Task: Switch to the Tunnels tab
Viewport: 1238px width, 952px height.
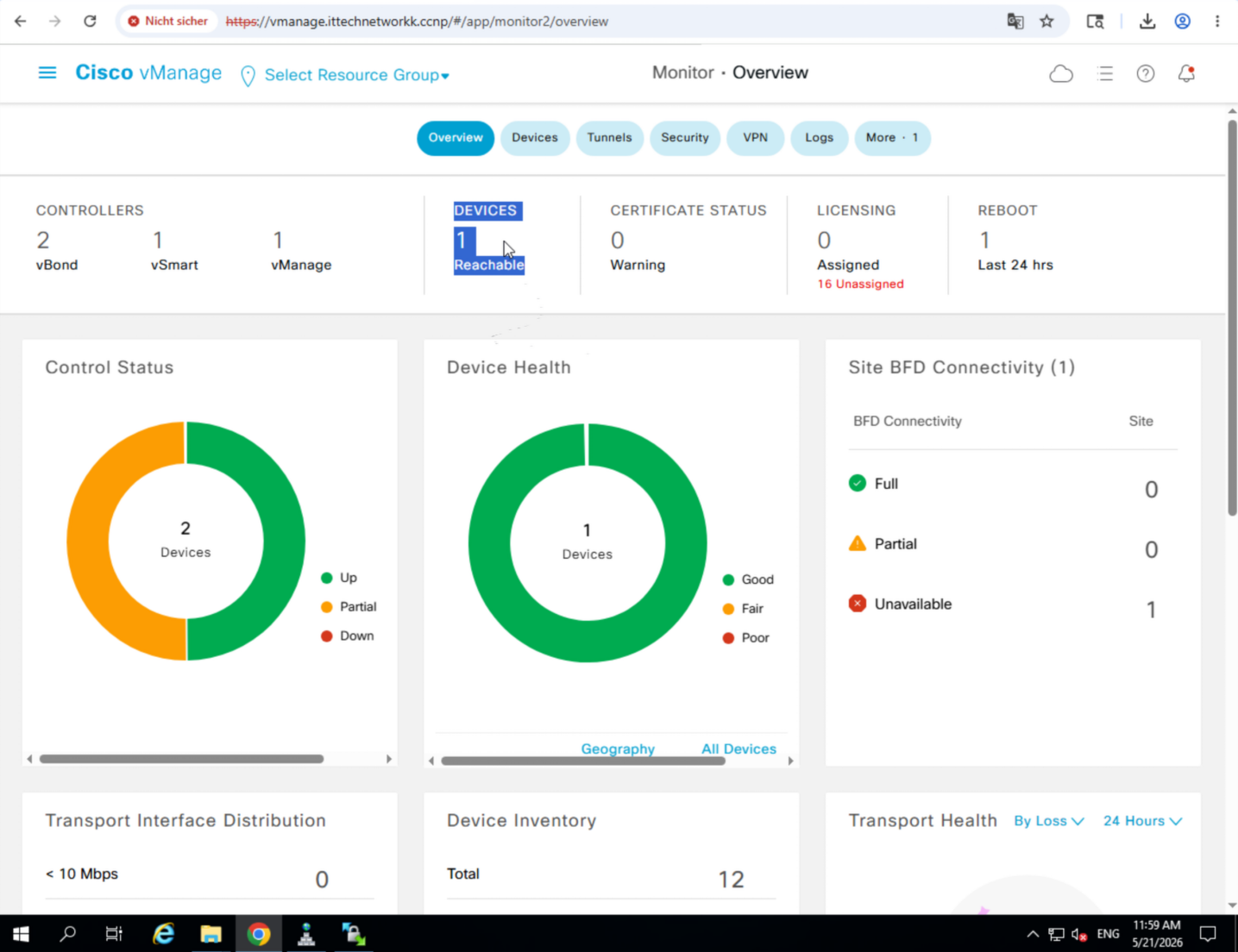Action: click(610, 138)
